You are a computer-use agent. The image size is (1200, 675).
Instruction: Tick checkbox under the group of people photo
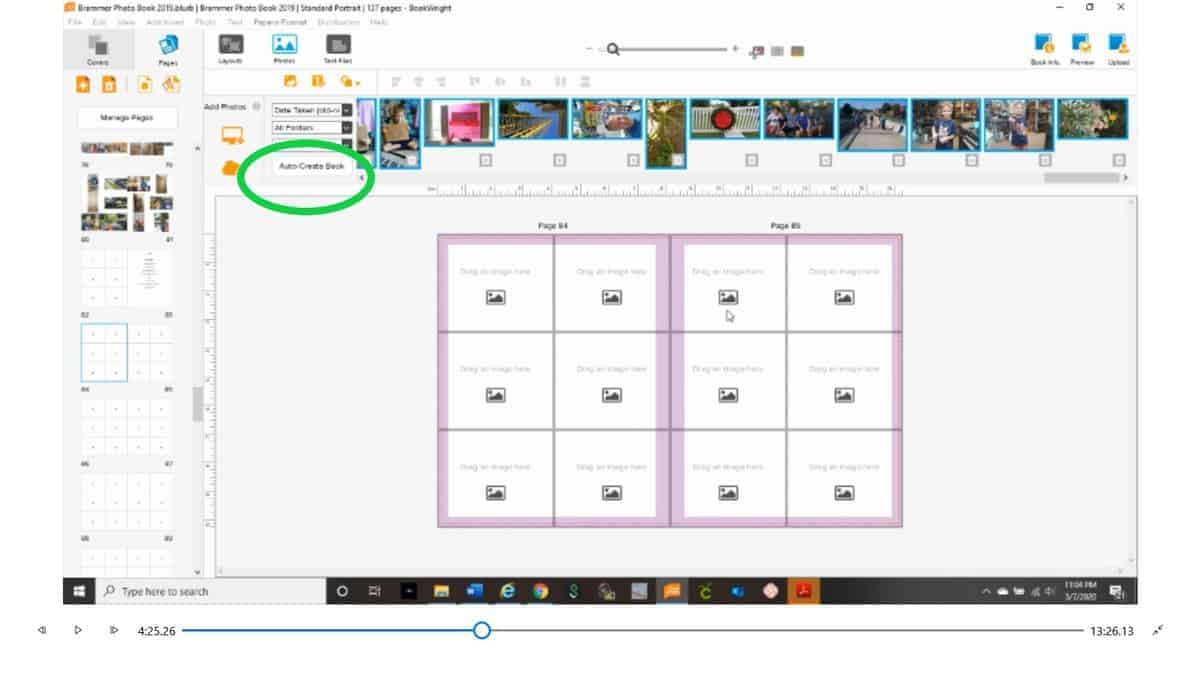(x=825, y=160)
